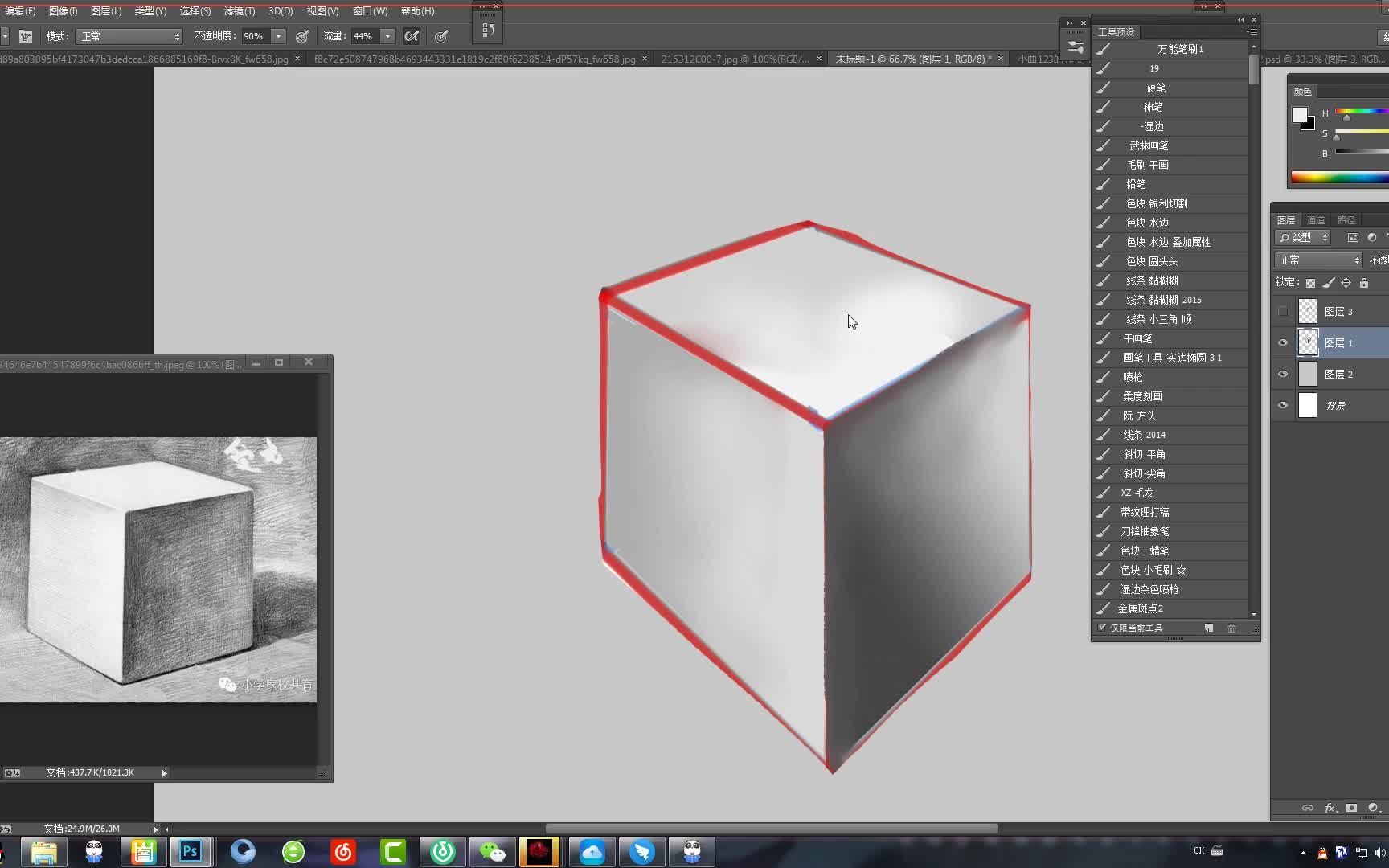This screenshot has width=1389, height=868.
Task: Open the history panel icon in collapsed dock
Action: 488,31
